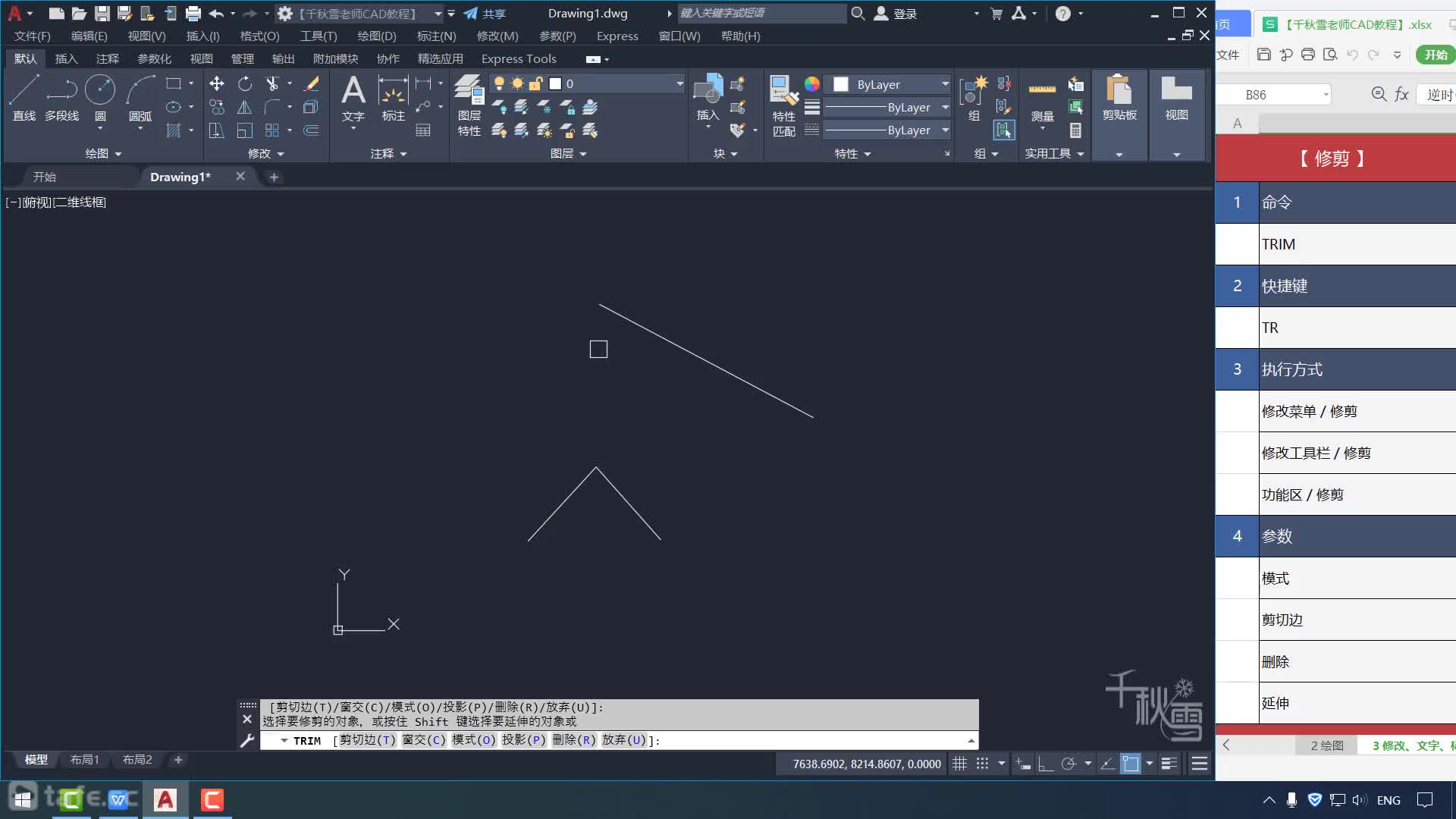Open the ByLayer color dropdown
The width and height of the screenshot is (1456, 819).
(x=946, y=84)
